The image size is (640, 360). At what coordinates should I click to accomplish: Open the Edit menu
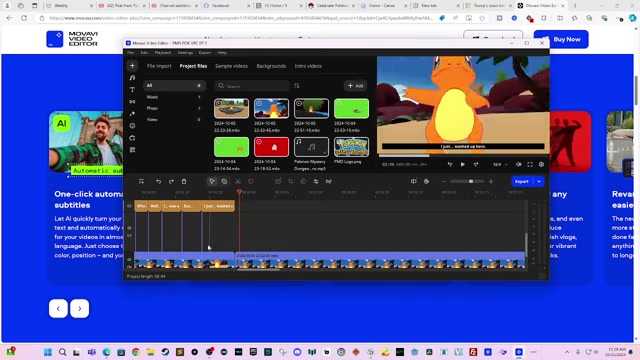144,53
